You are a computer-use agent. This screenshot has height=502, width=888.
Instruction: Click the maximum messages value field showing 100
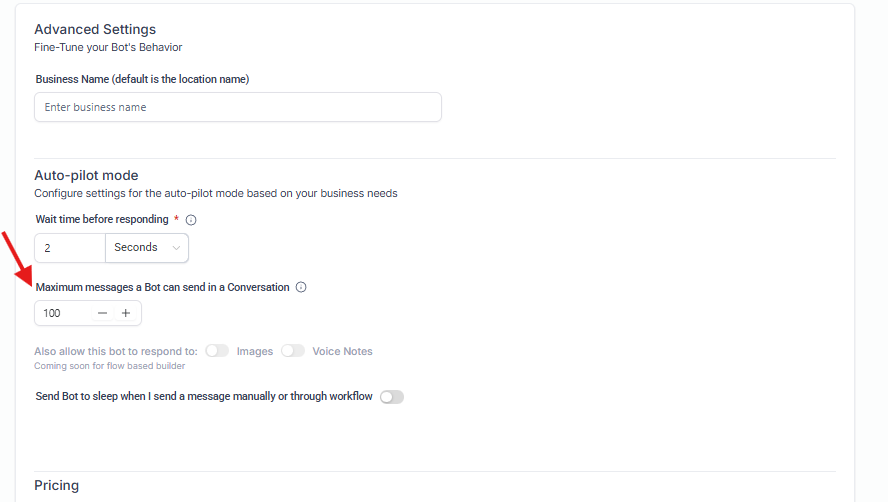click(60, 313)
